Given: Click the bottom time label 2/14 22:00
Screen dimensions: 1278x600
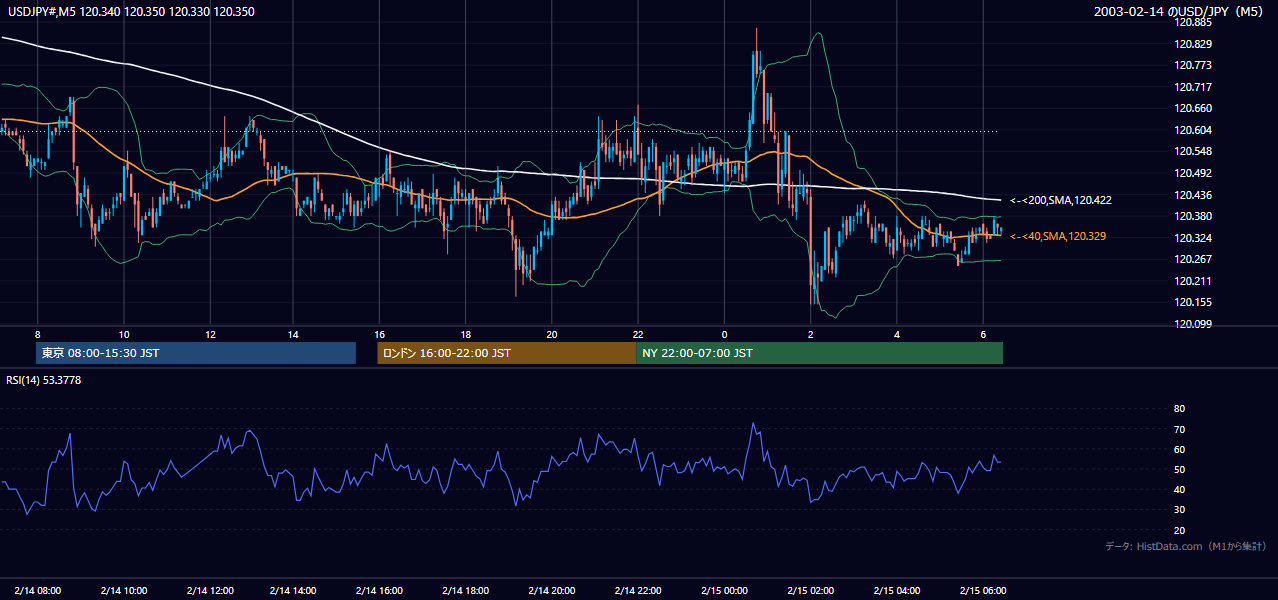Looking at the screenshot, I should click(x=640, y=591).
